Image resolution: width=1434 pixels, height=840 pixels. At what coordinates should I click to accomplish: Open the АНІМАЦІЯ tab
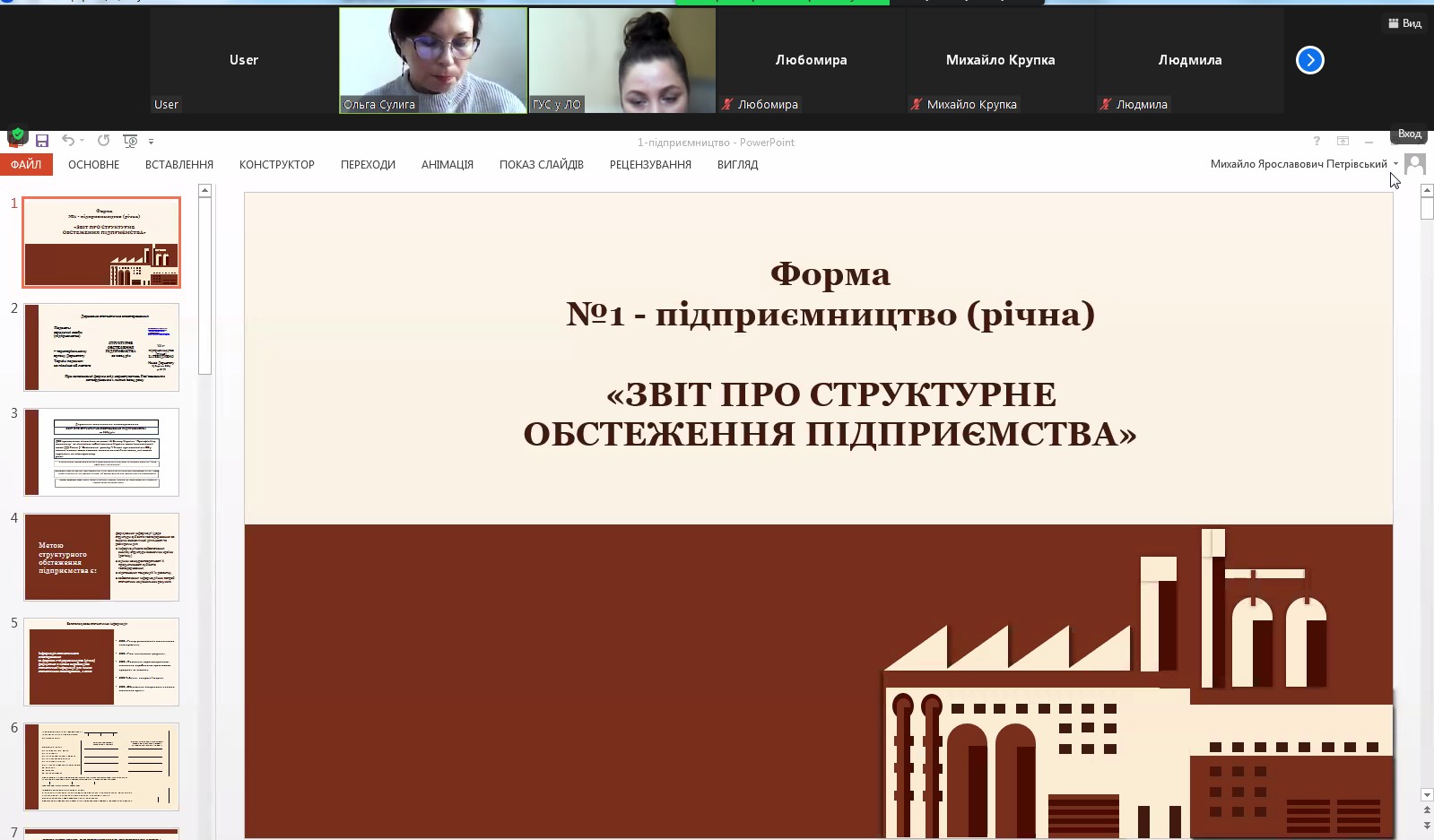[x=448, y=165]
